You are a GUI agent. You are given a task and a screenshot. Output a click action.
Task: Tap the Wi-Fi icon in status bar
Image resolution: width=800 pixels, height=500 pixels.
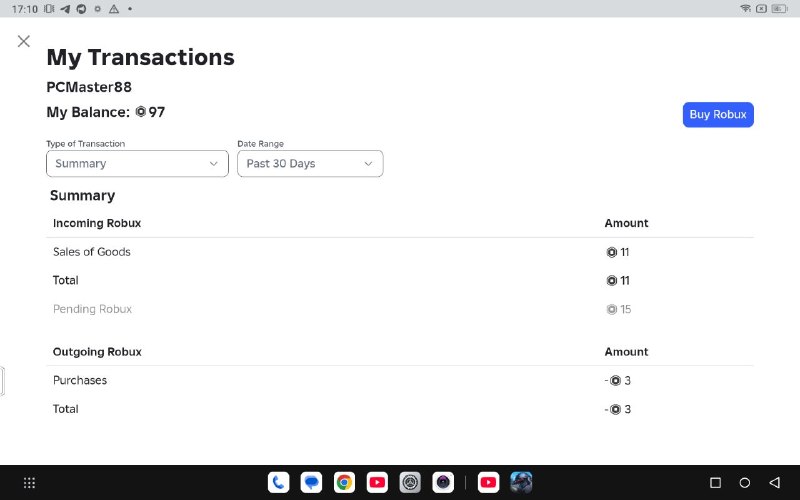[x=745, y=9]
